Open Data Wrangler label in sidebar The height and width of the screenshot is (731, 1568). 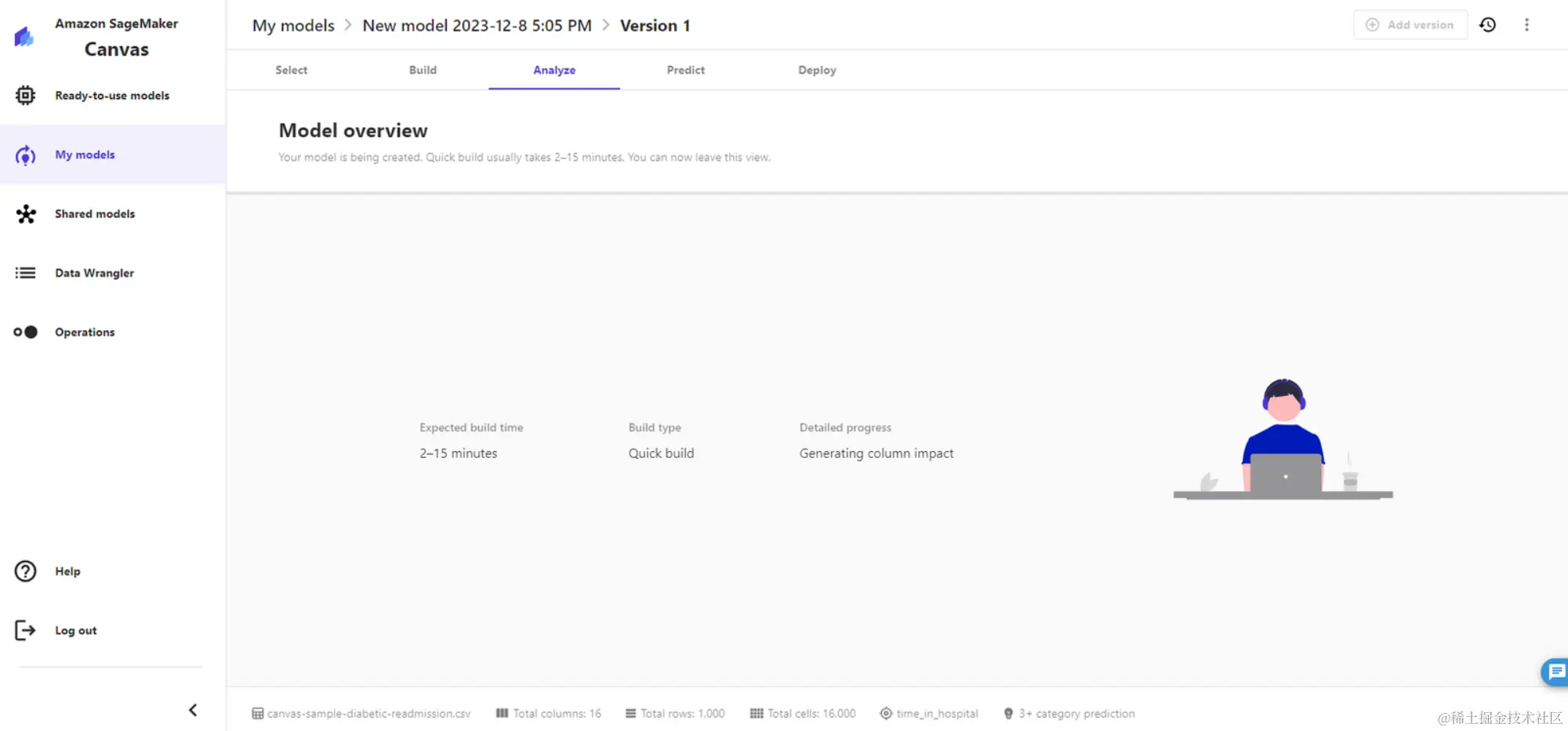tap(94, 273)
